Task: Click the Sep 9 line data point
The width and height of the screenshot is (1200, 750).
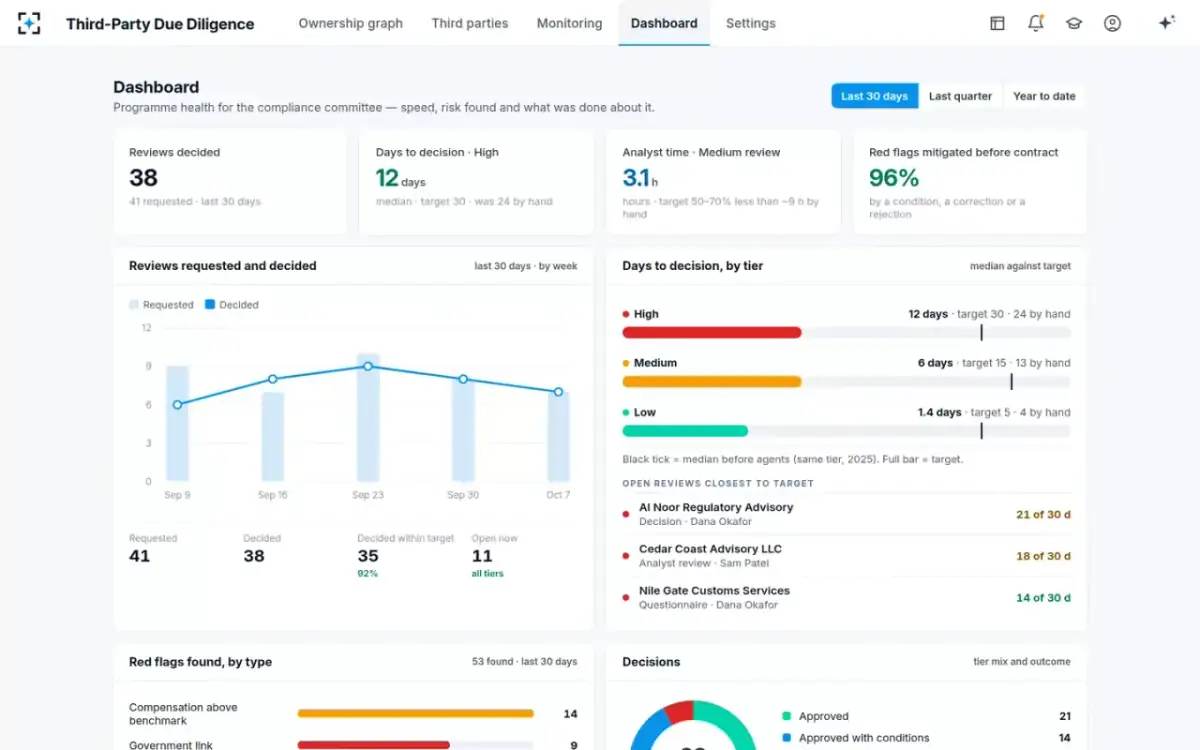Action: coord(177,405)
